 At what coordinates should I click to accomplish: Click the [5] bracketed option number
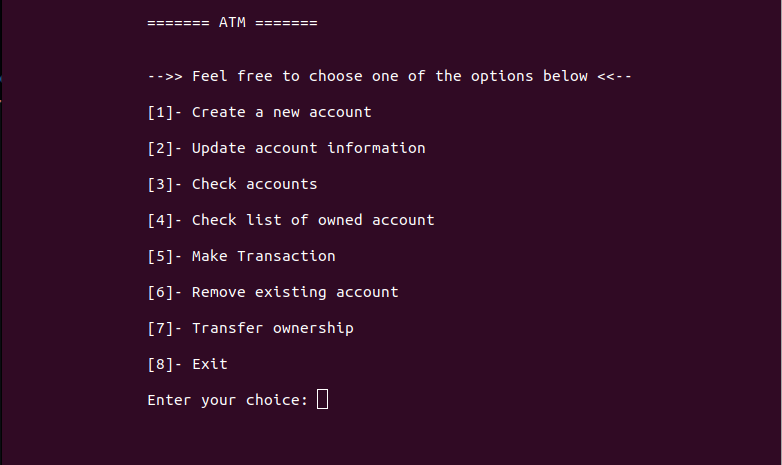(x=160, y=256)
